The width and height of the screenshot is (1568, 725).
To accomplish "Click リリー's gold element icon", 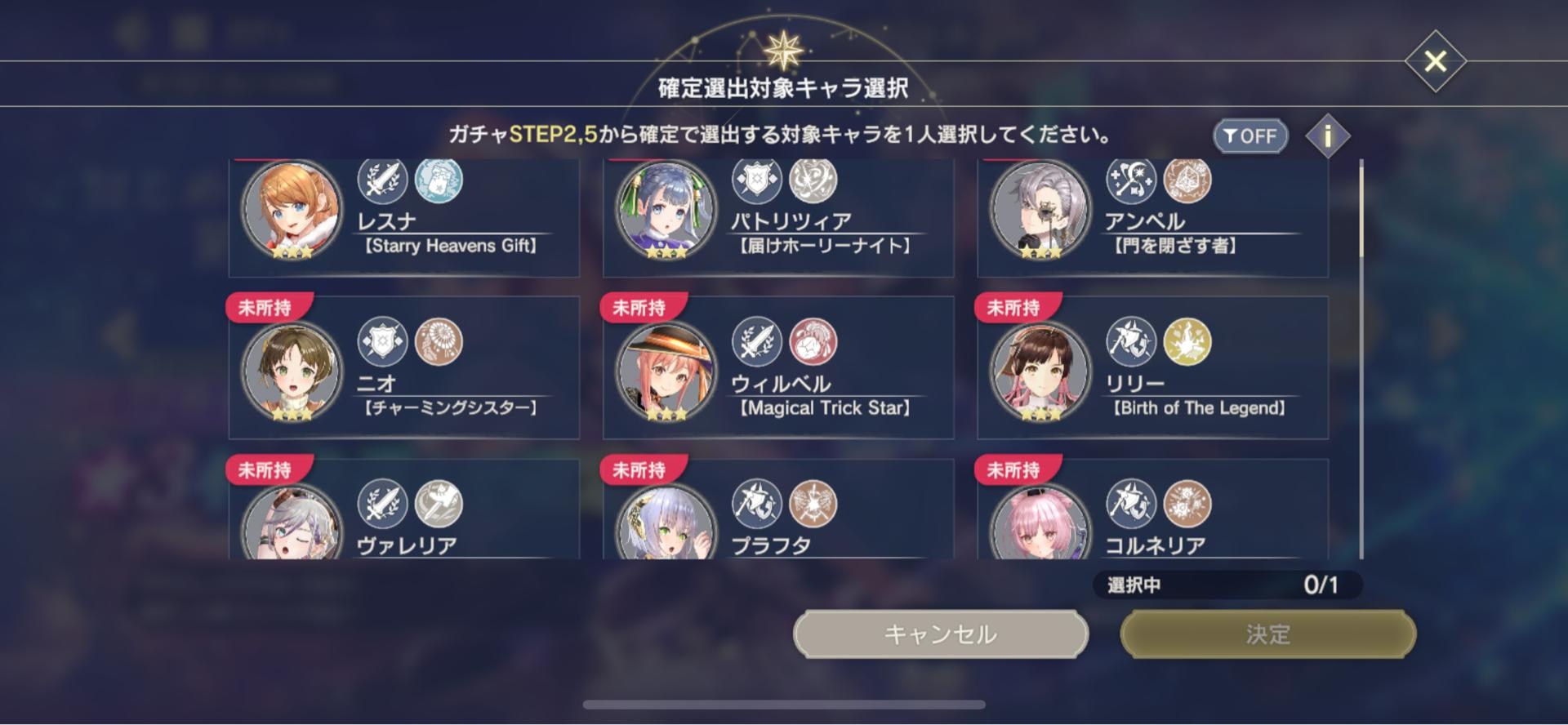I will pyautogui.click(x=1187, y=341).
